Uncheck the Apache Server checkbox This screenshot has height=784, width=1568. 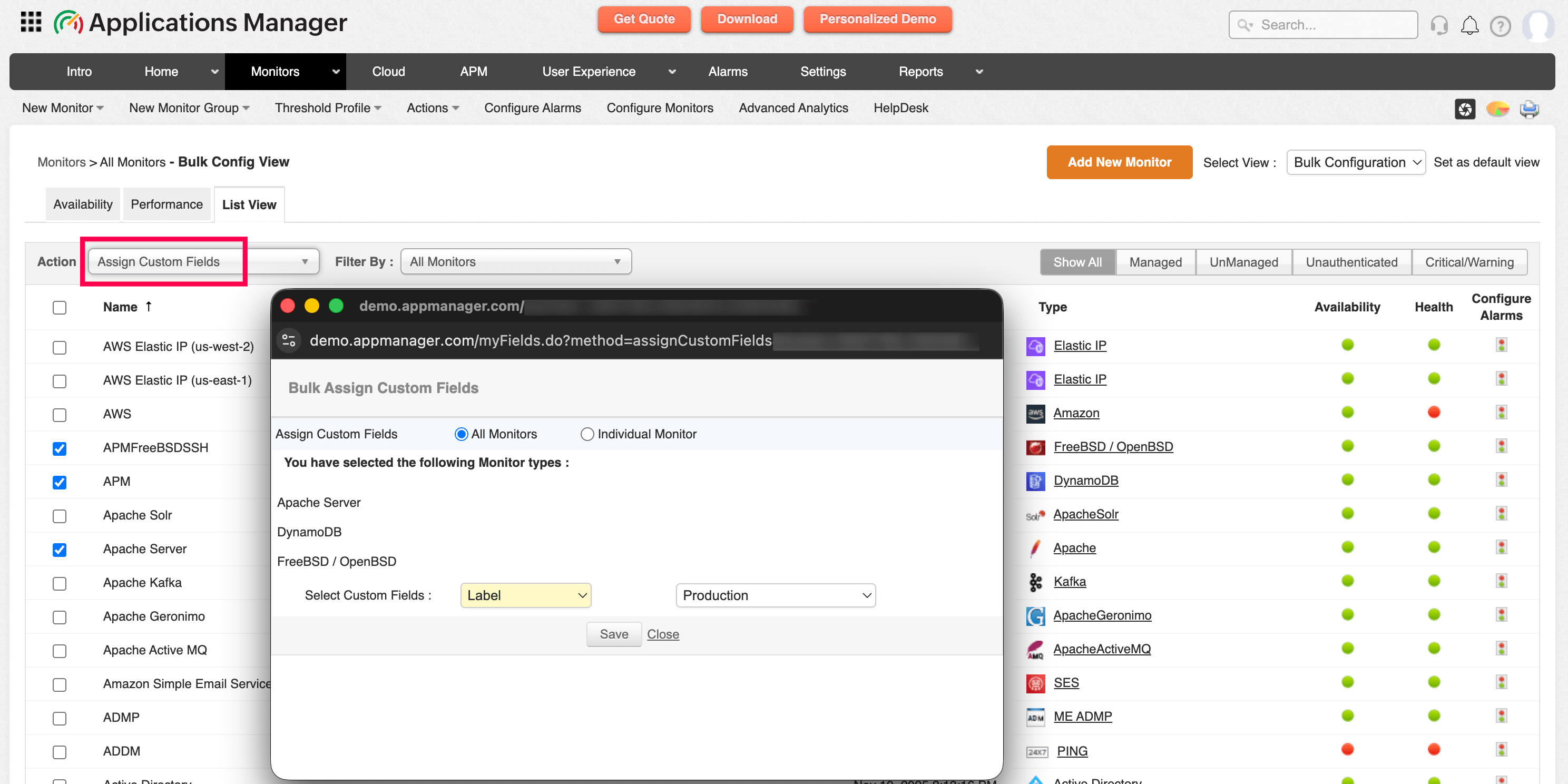pyautogui.click(x=59, y=550)
